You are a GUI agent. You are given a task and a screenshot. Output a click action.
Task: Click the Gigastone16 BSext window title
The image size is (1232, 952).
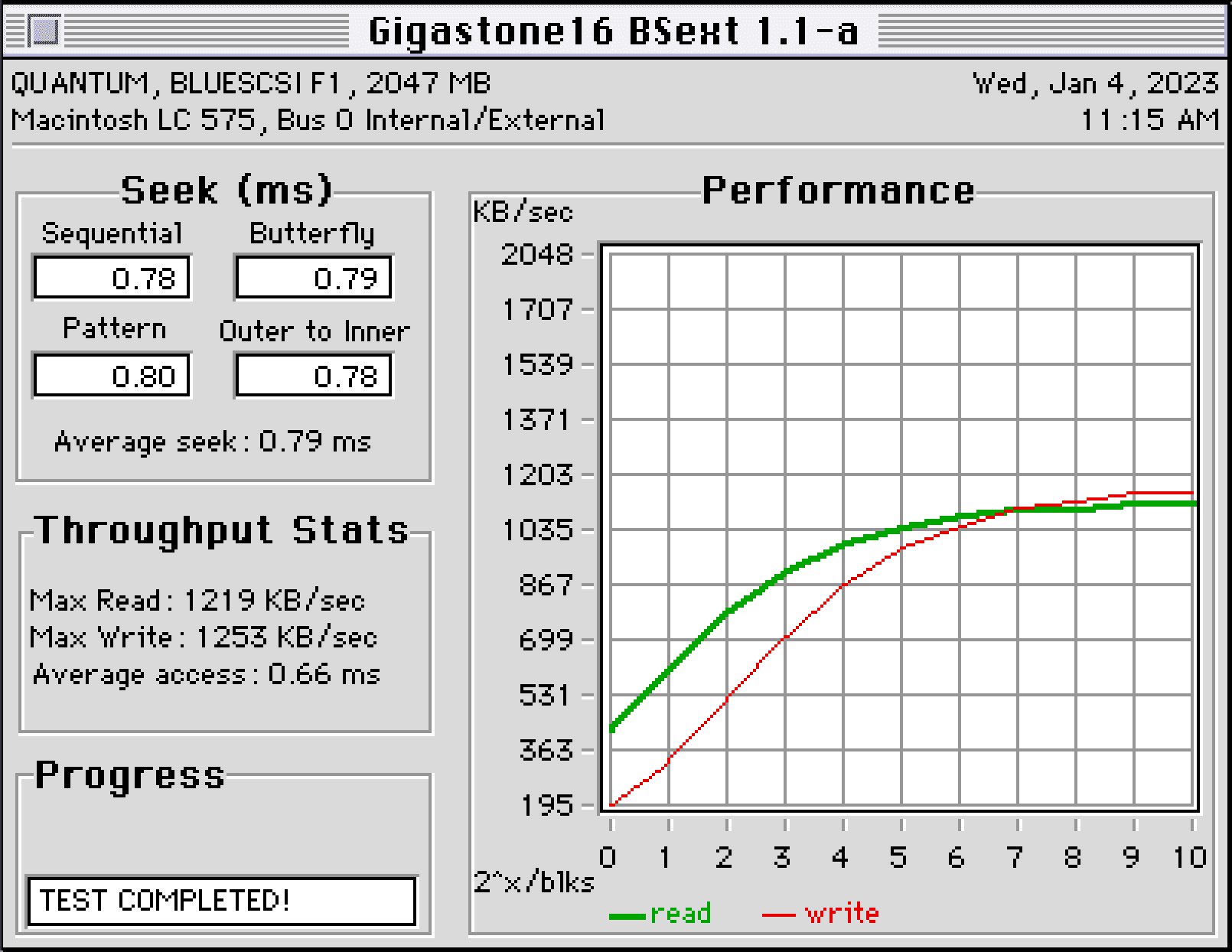pyautogui.click(x=613, y=31)
